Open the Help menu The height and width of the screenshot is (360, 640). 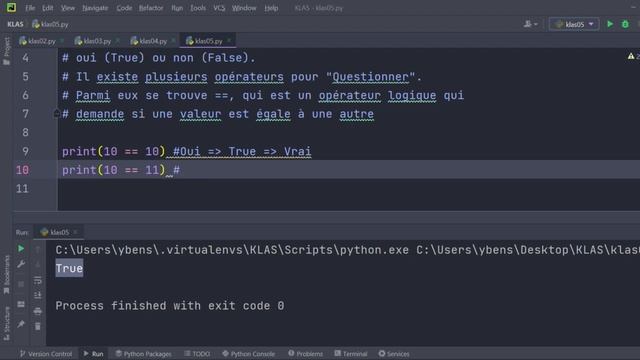(271, 8)
